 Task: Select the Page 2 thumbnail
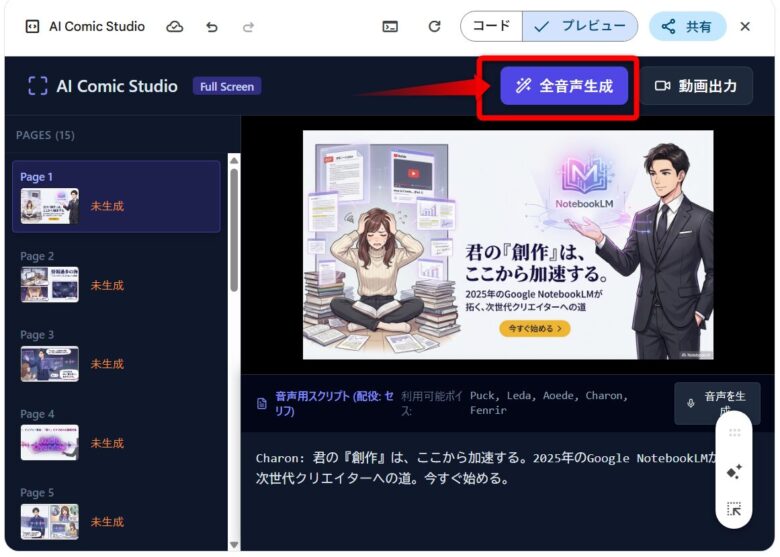[50, 284]
